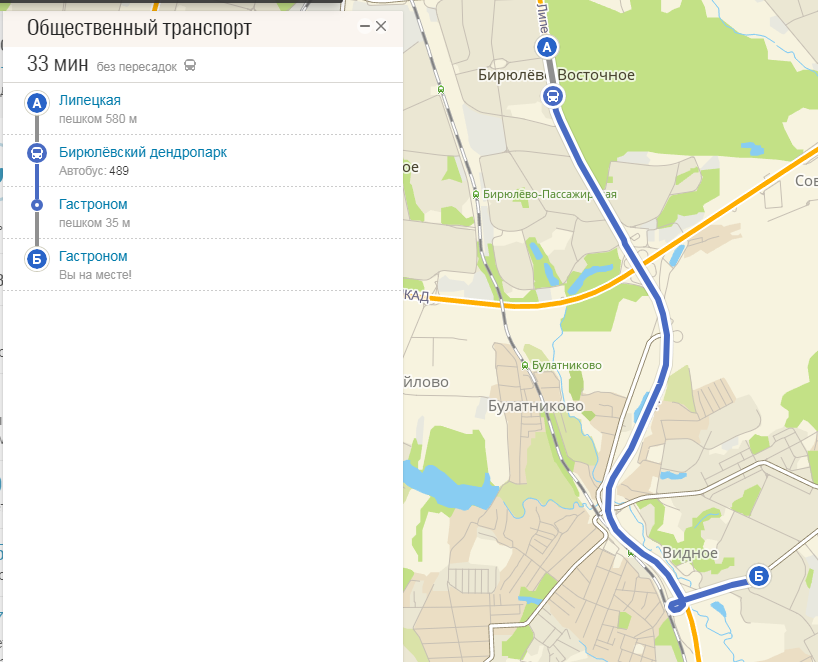The width and height of the screenshot is (818, 662).
Task: Click the A icon beside Липецкая in the panel
Action: 37,103
